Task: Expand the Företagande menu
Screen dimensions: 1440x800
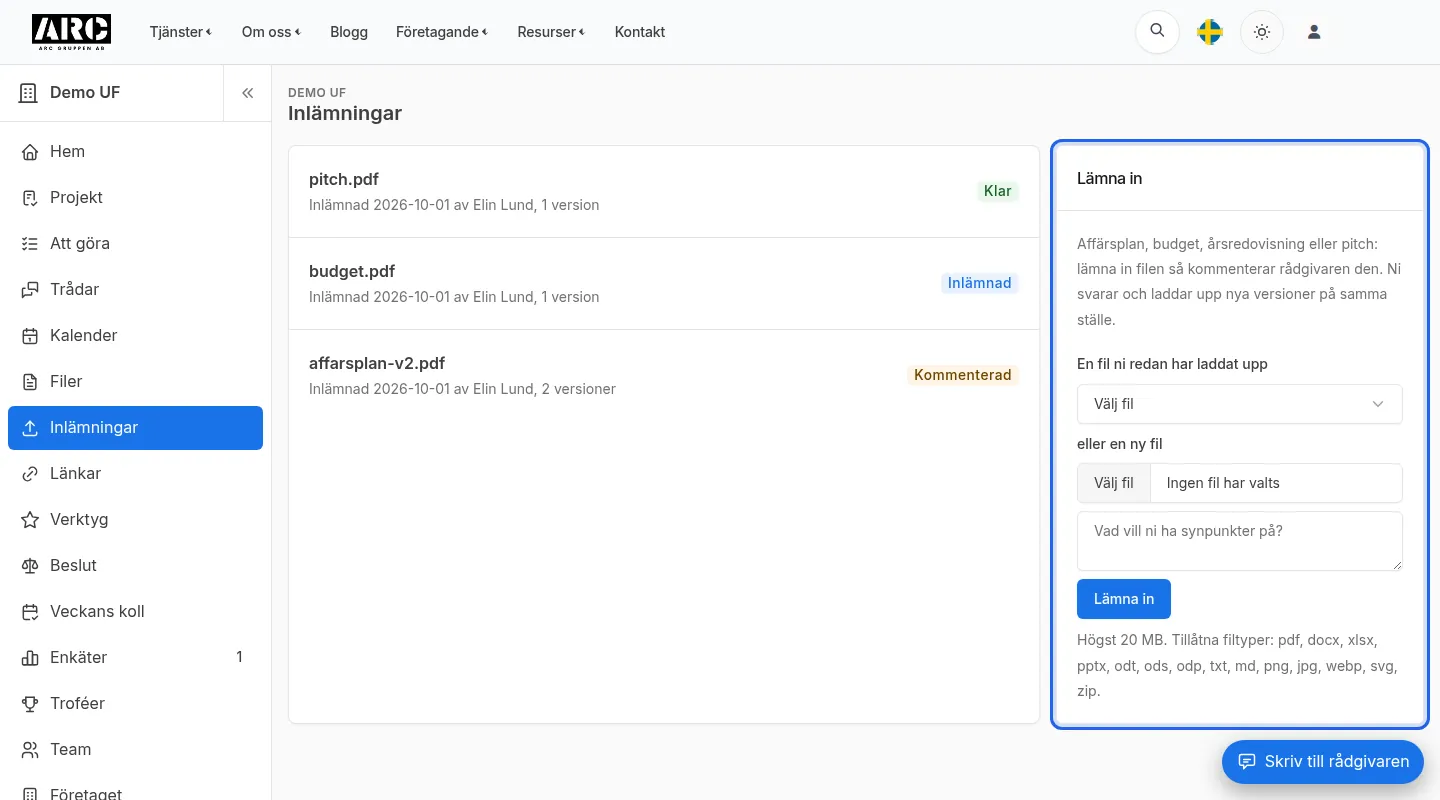Action: [x=442, y=32]
